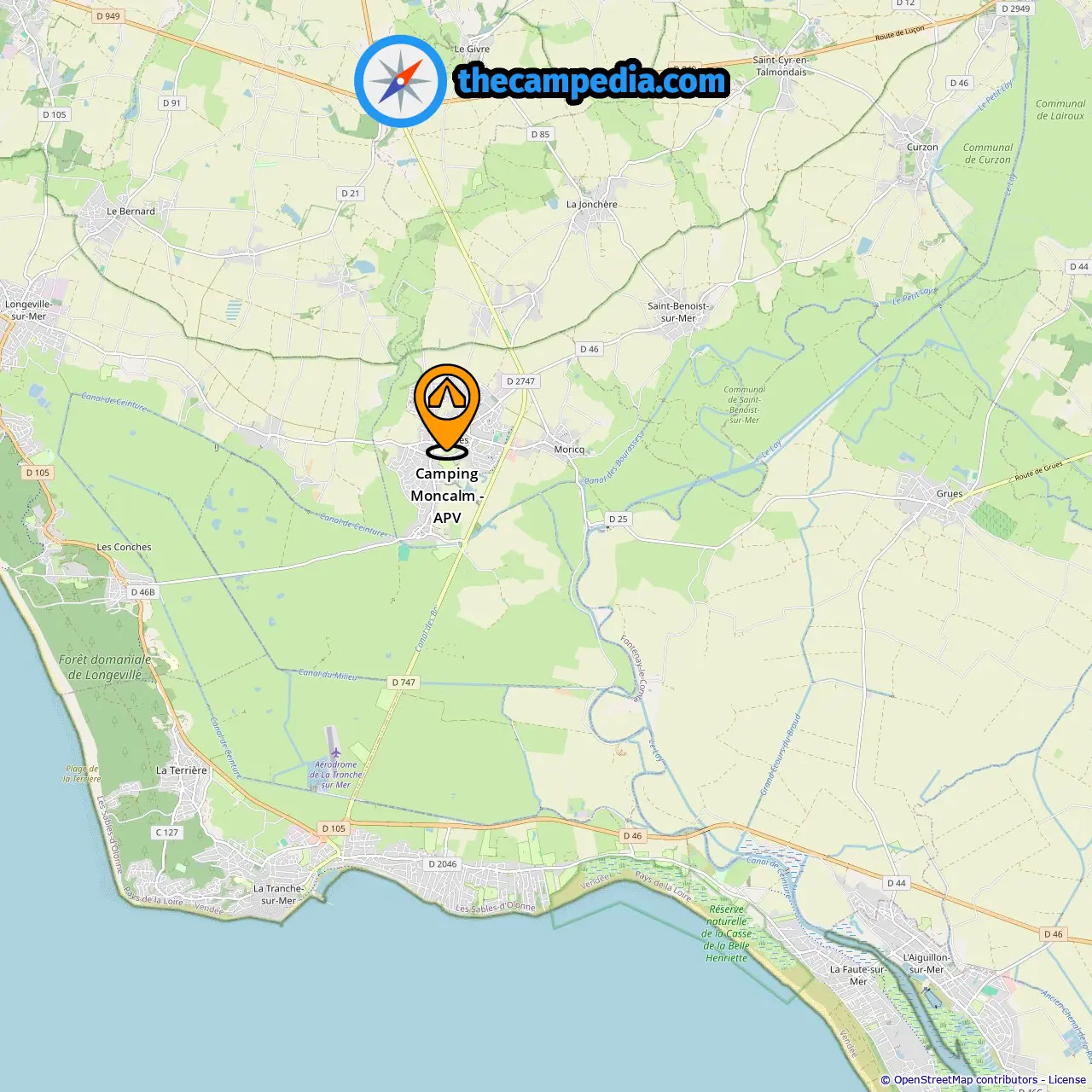Click the D 2747 road marker
This screenshot has width=1092, height=1092.
pos(520,381)
